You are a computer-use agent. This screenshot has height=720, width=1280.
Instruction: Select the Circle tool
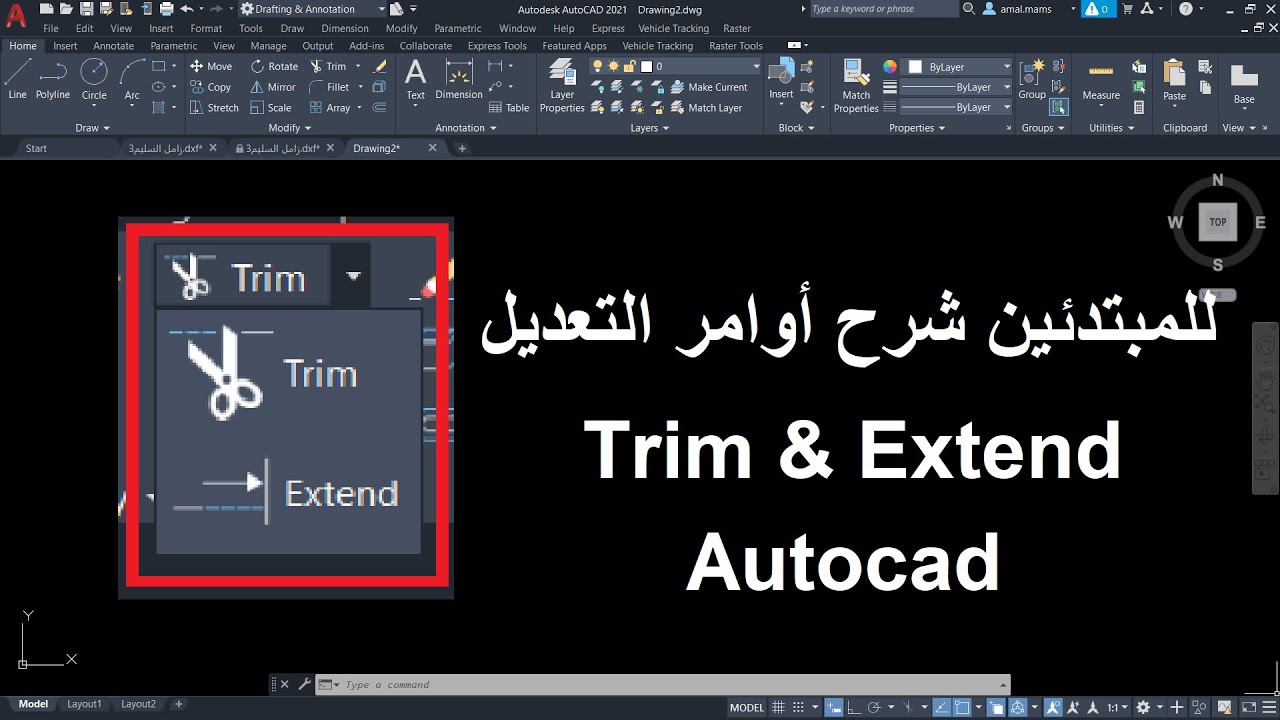pos(94,79)
